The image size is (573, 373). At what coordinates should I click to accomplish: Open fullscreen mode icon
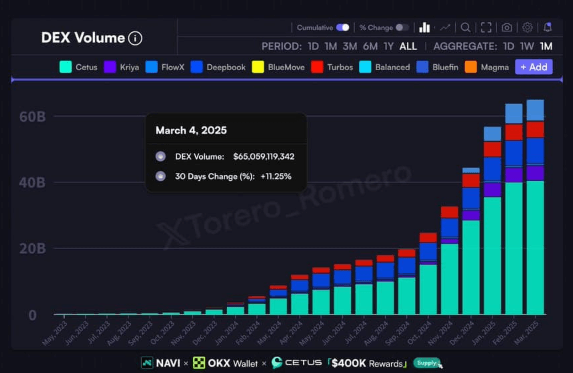pyautogui.click(x=486, y=27)
